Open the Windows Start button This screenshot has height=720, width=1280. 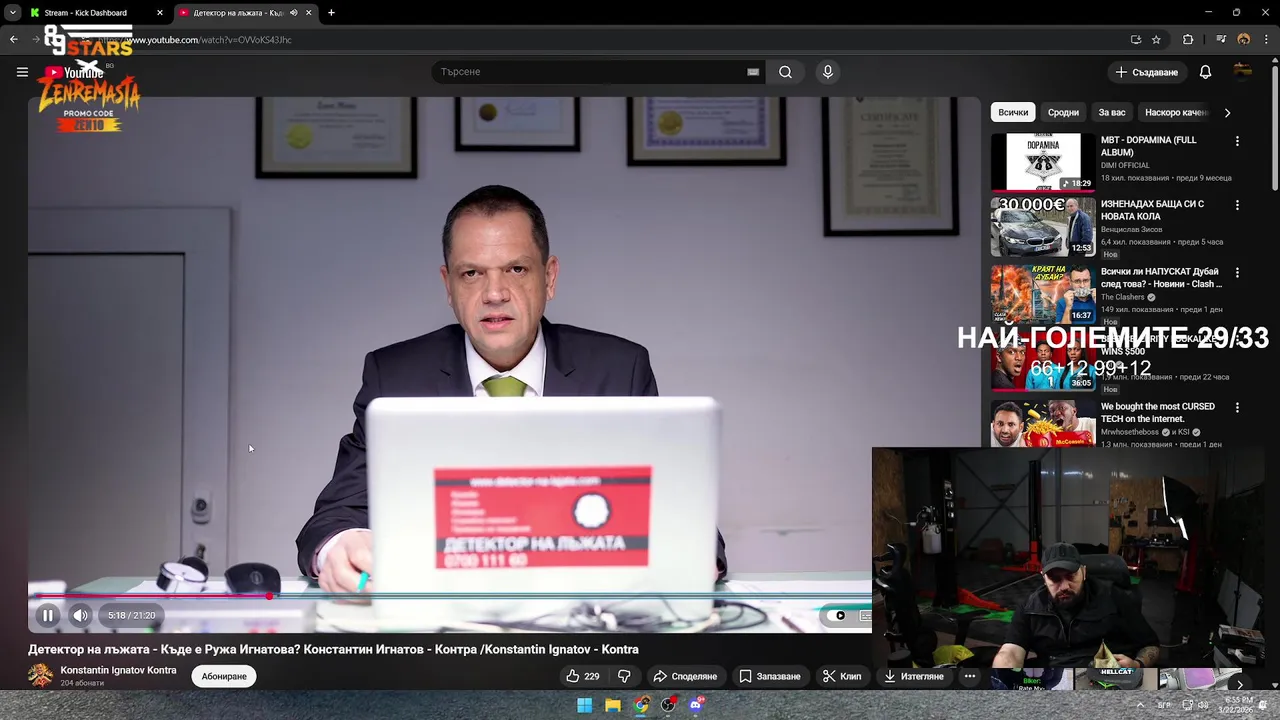click(x=585, y=705)
